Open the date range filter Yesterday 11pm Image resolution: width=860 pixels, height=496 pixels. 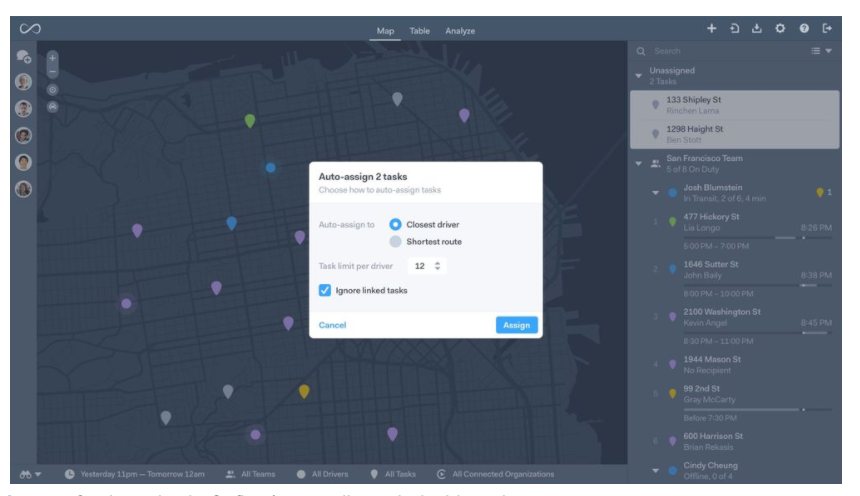[134, 474]
